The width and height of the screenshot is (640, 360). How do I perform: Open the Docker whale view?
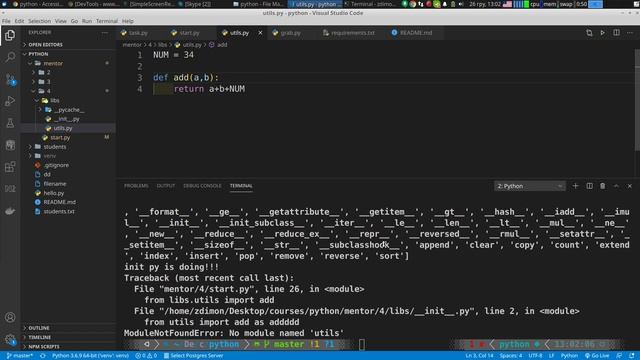tap(10, 211)
